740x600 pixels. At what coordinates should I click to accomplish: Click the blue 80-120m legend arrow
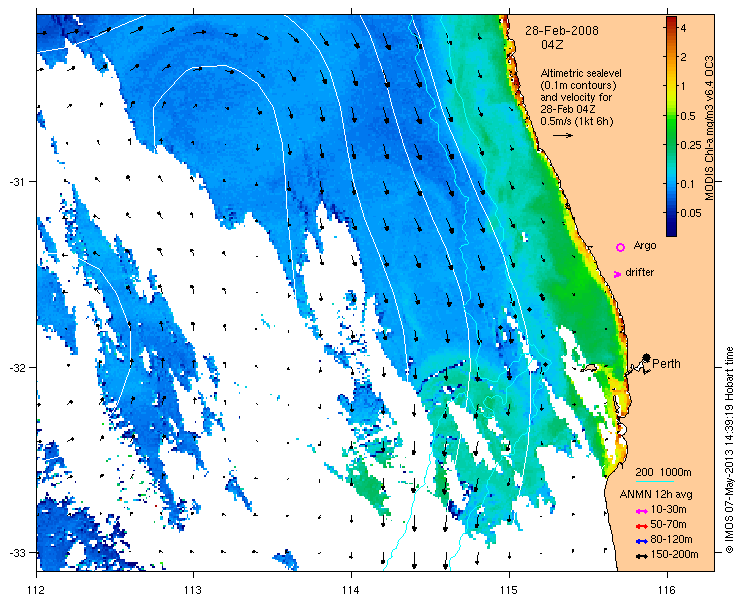[x=641, y=541]
